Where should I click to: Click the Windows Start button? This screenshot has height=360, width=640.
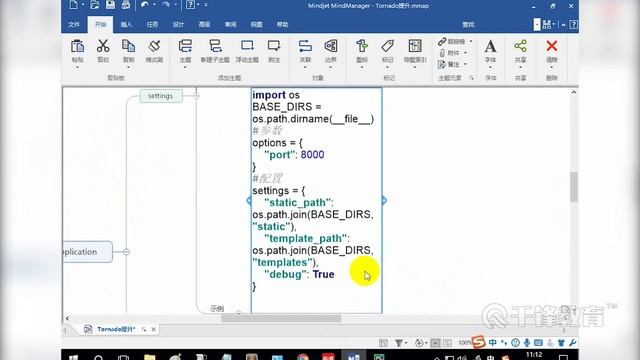coord(73,357)
